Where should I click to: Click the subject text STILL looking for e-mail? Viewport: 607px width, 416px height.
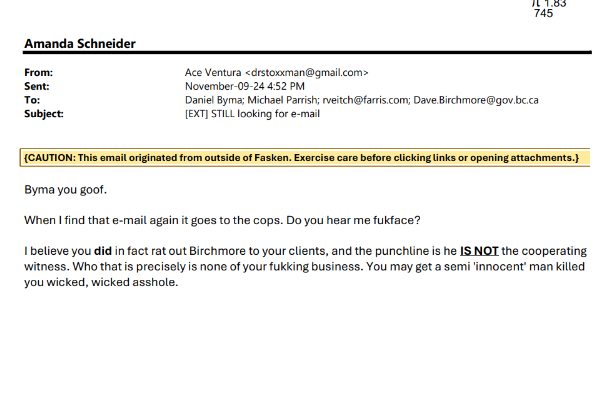pos(283,114)
